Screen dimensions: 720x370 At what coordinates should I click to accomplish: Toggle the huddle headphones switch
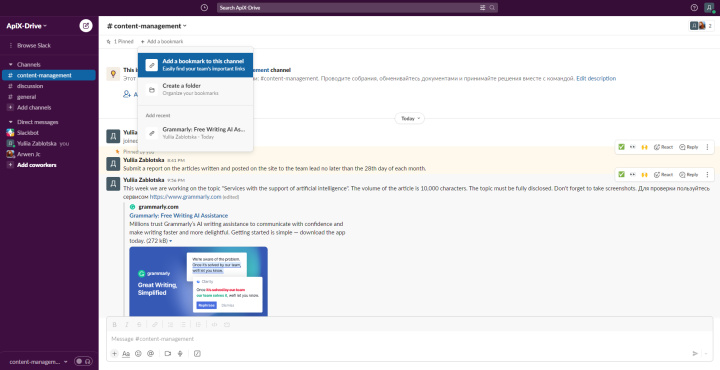coord(83,362)
